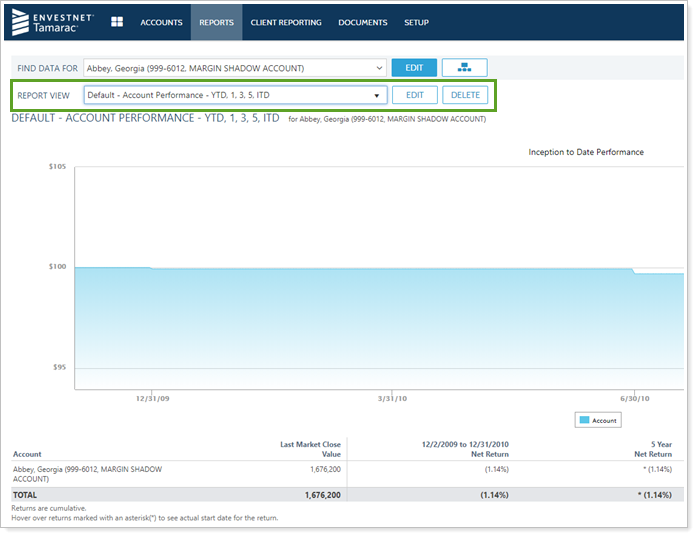Click the 5 Year Net Return header

661,449
